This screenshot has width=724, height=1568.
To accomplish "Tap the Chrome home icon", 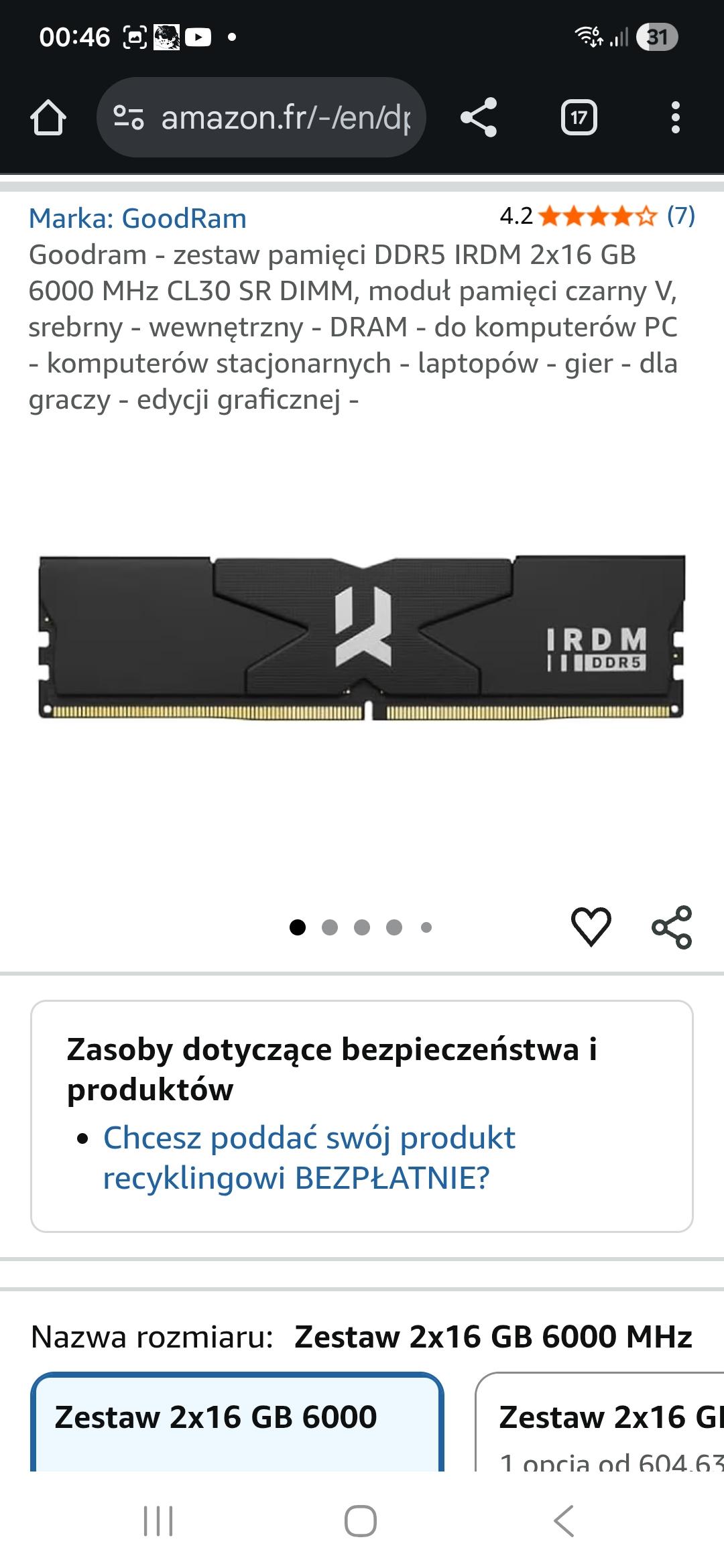I will (48, 118).
